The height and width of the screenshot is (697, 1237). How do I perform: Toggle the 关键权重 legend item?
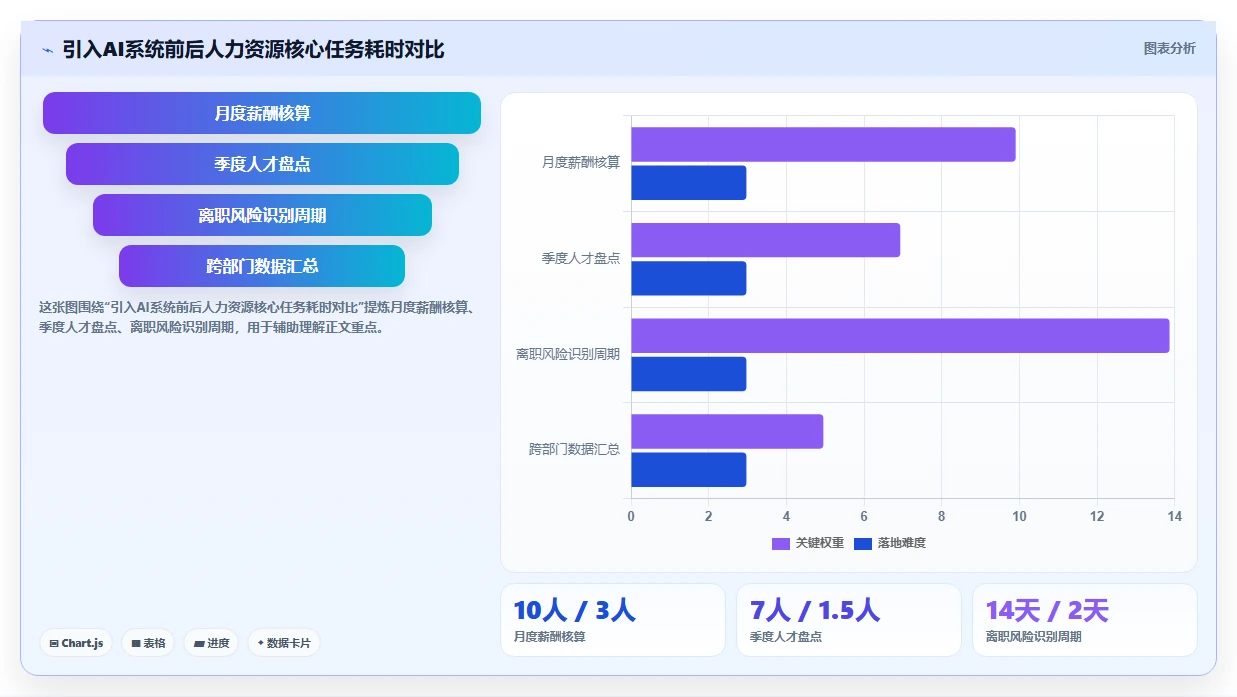[x=808, y=543]
